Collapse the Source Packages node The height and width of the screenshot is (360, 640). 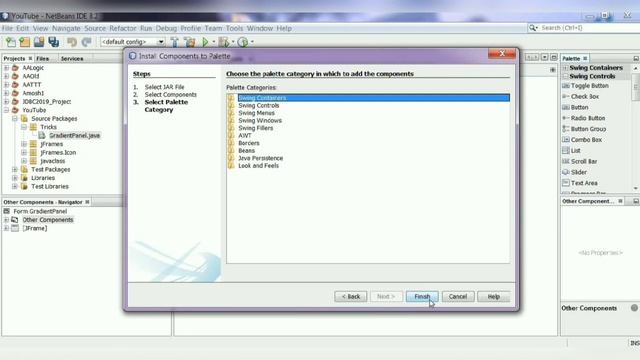[15, 118]
